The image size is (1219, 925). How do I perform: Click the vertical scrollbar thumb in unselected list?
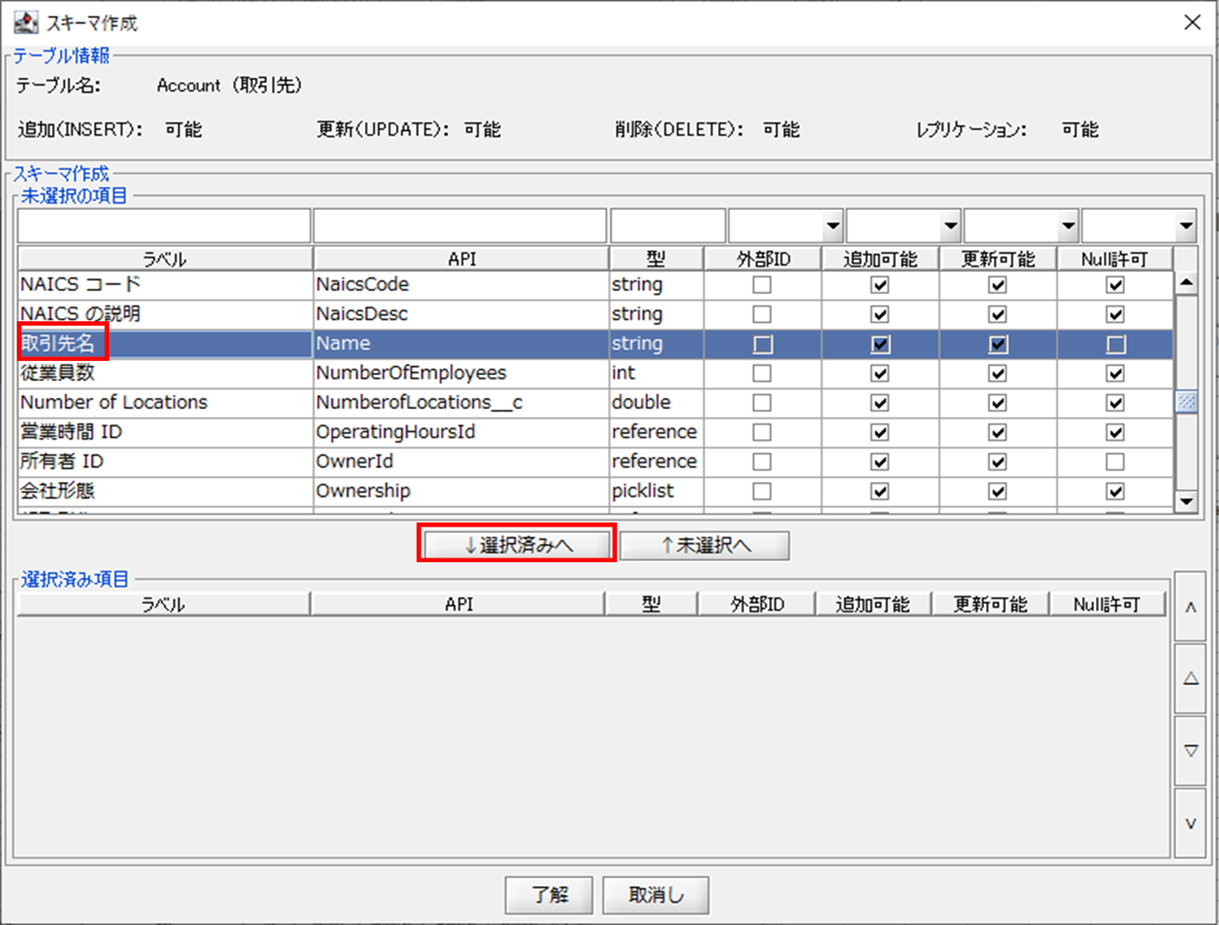pos(1187,402)
